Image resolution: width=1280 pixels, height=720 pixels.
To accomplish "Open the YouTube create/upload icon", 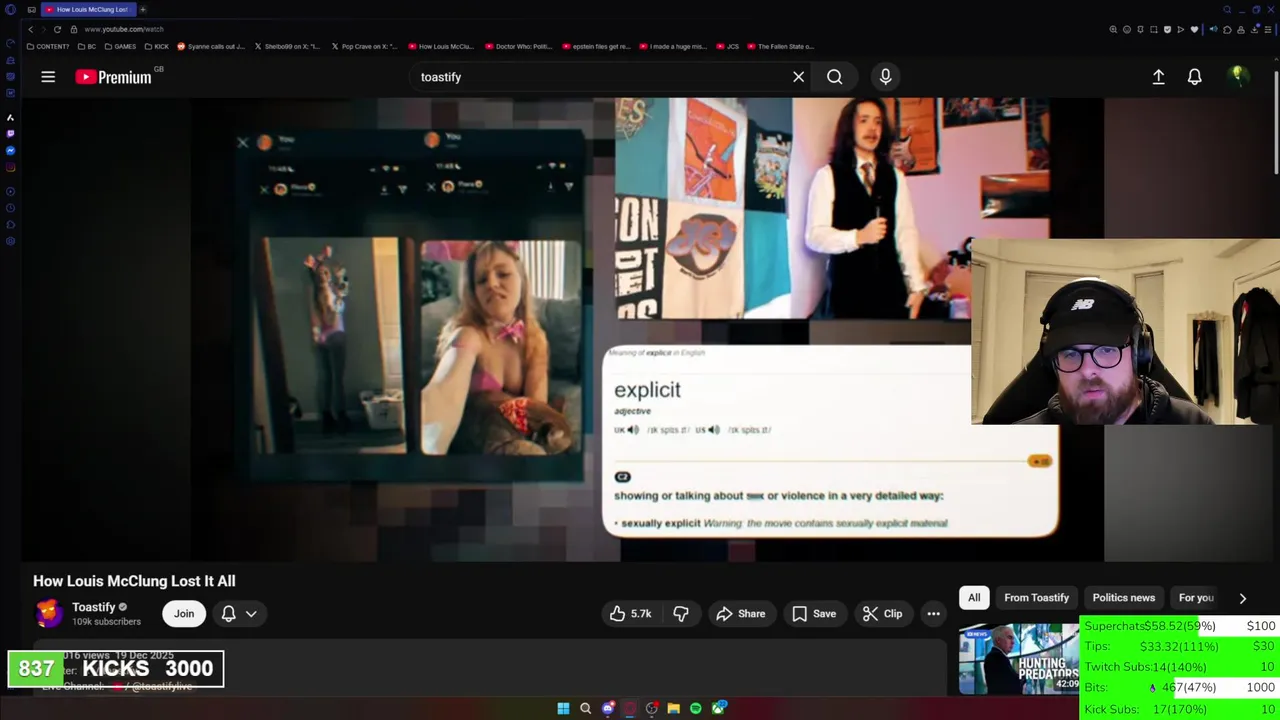I will point(1158,76).
